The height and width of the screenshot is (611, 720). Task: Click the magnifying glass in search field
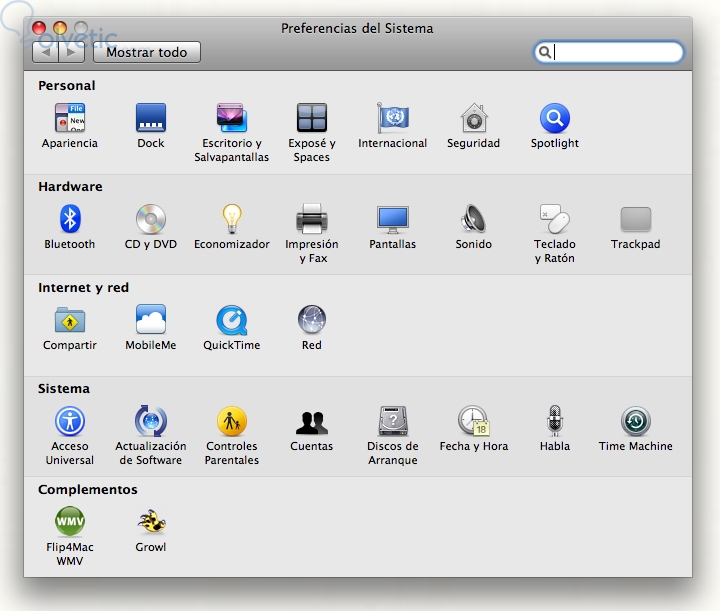click(x=544, y=52)
